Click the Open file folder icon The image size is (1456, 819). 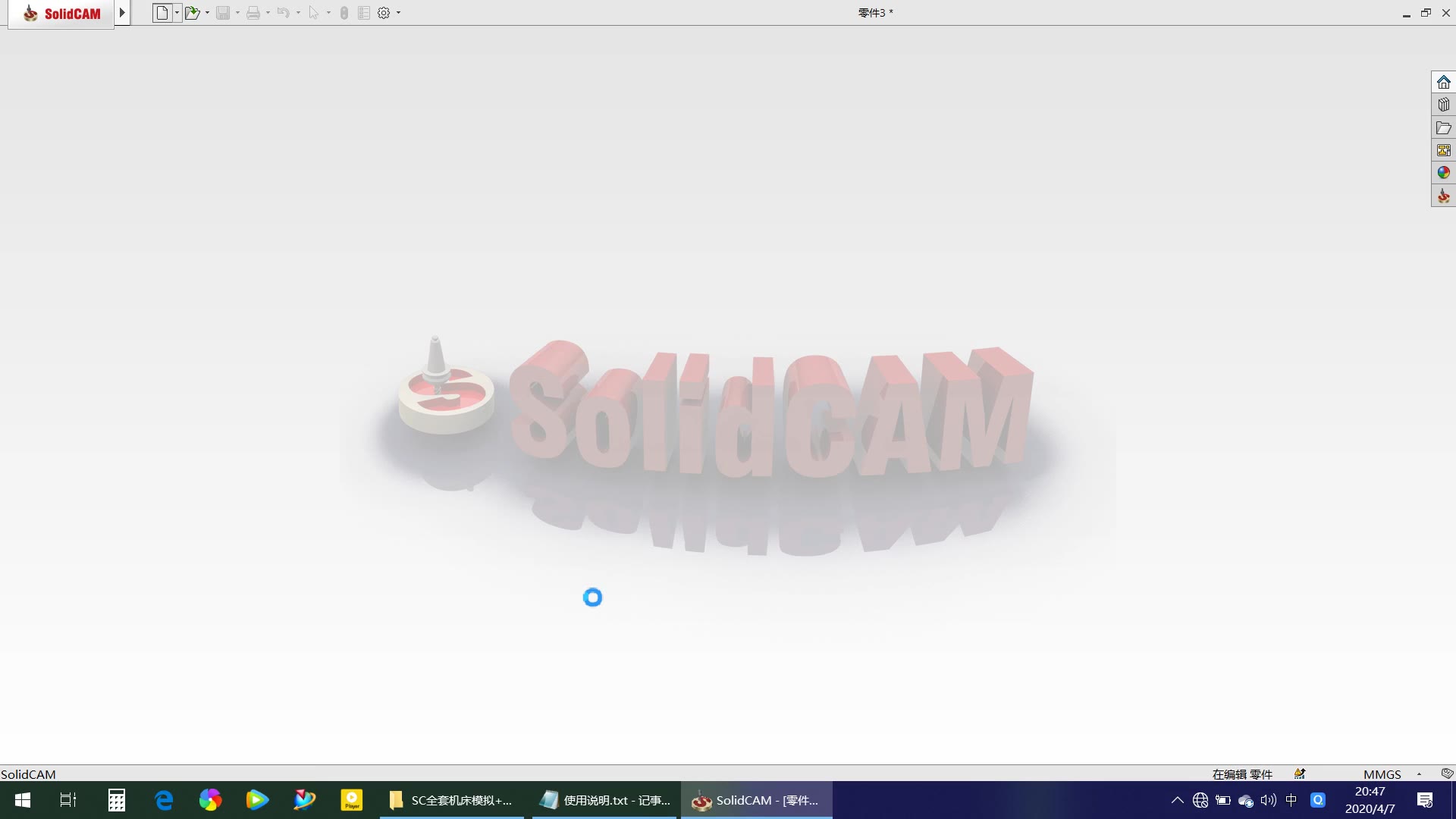(x=192, y=13)
